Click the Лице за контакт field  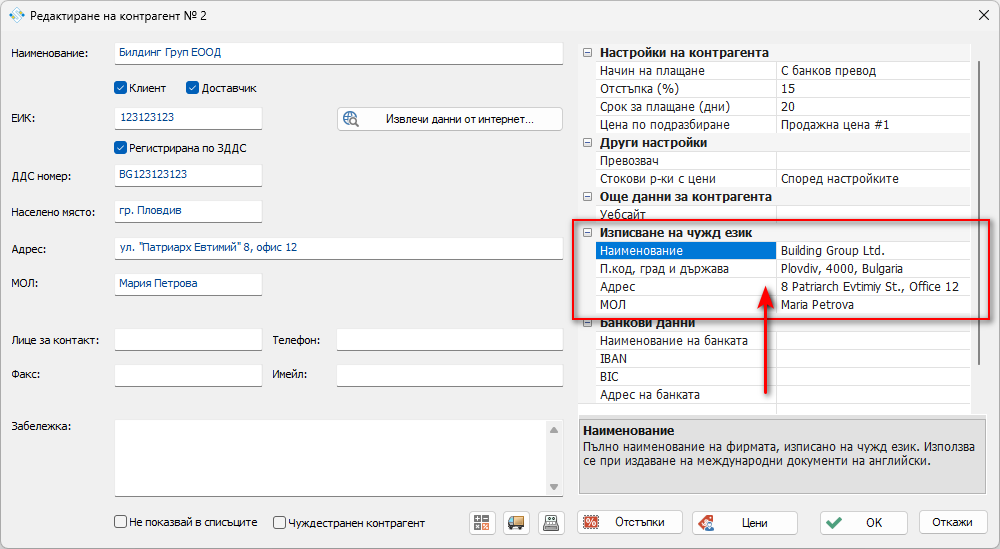(188, 340)
